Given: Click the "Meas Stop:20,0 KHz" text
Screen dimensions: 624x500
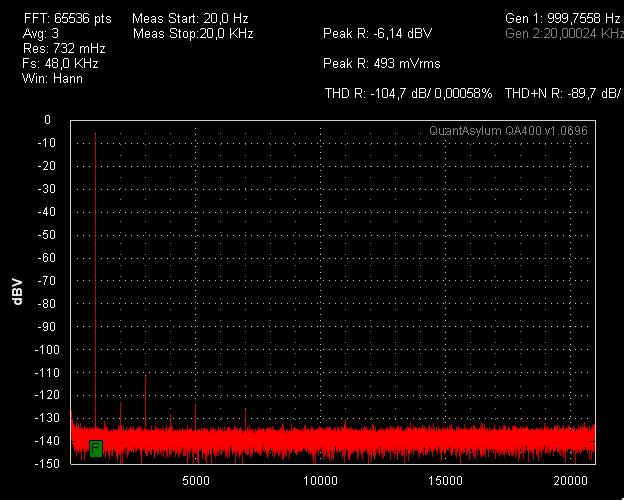Looking at the screenshot, I should pyautogui.click(x=193, y=34).
